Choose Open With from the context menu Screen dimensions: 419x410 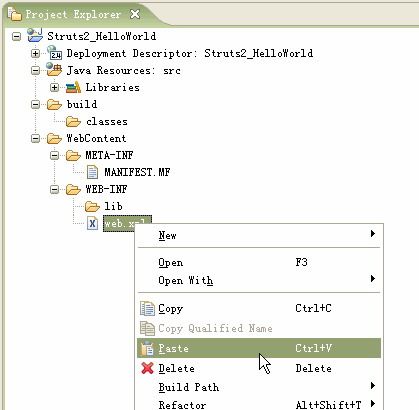(x=259, y=280)
